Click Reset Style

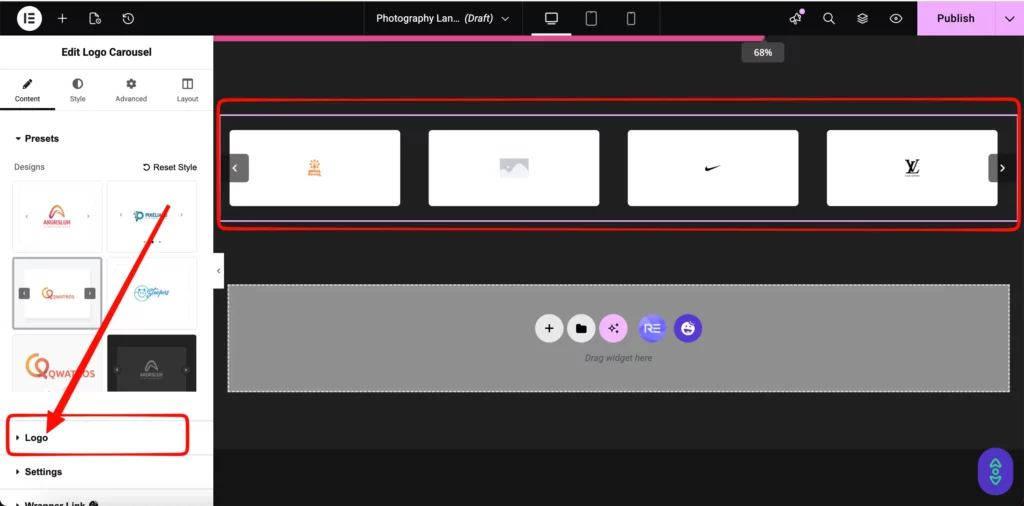tap(170, 167)
